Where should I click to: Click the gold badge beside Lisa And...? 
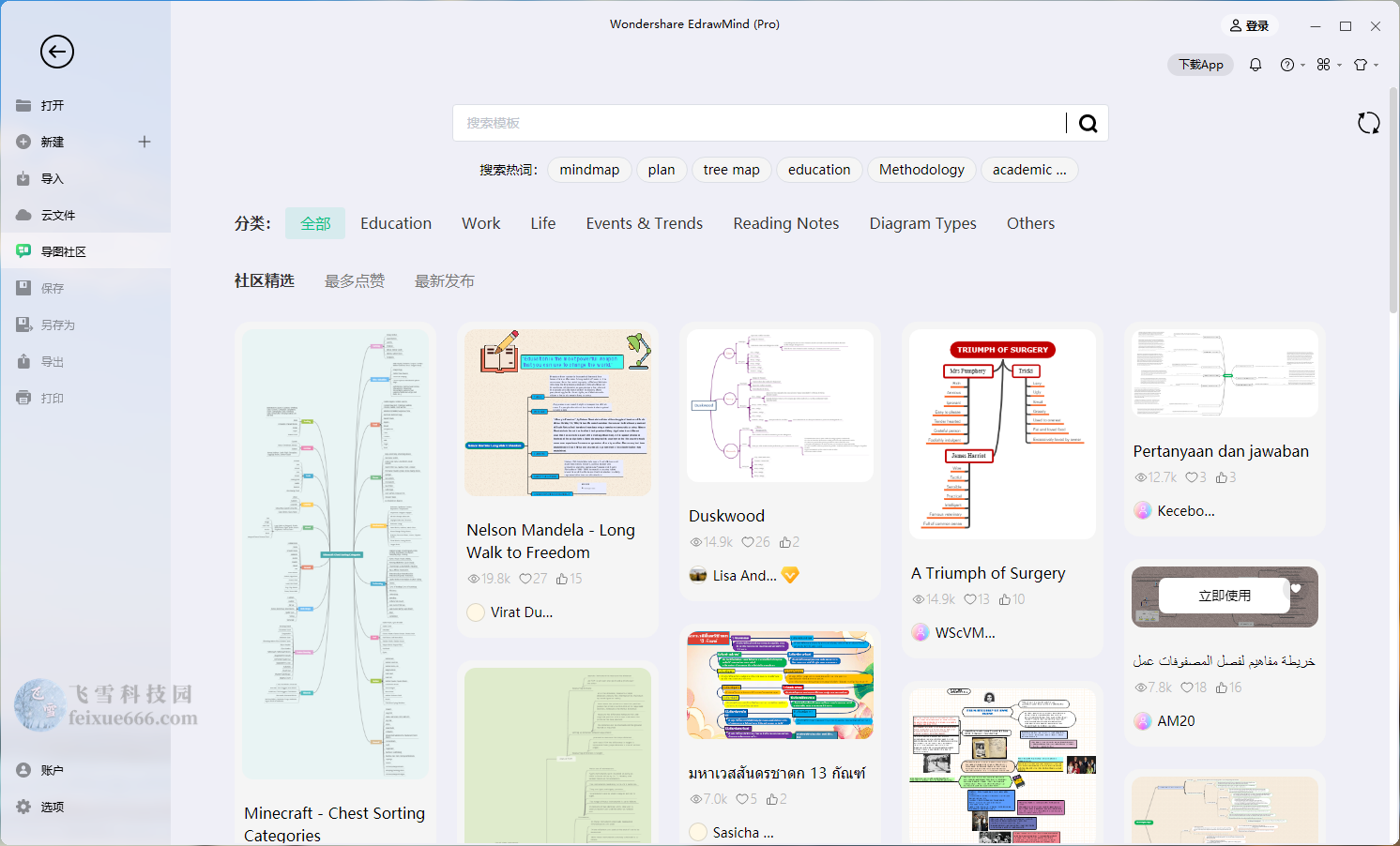tap(790, 575)
